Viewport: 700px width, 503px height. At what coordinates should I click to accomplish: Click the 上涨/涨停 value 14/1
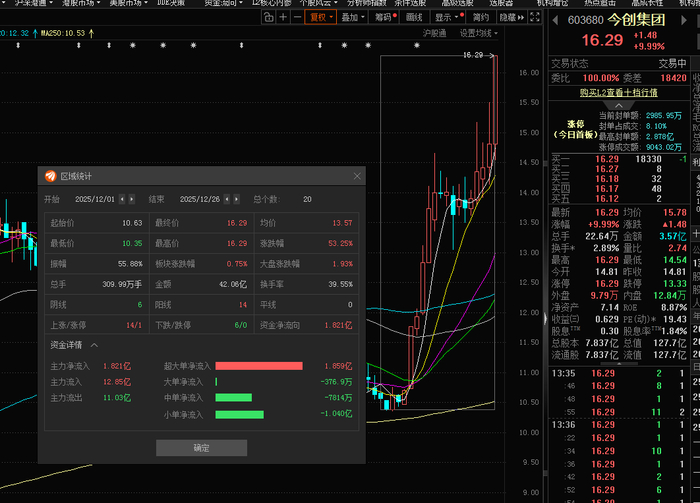pos(133,325)
